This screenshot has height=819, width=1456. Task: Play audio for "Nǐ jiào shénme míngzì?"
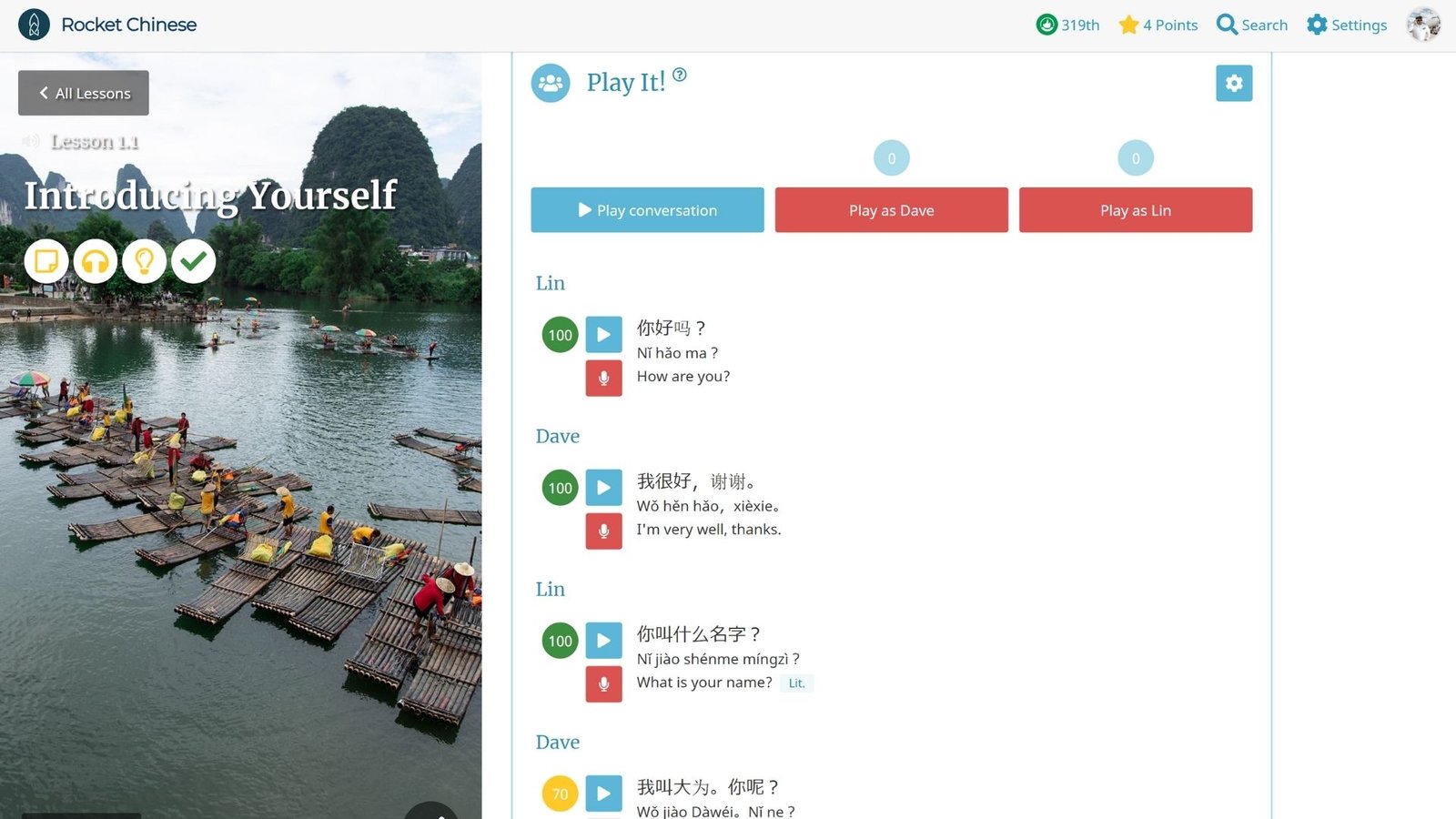[x=603, y=641]
